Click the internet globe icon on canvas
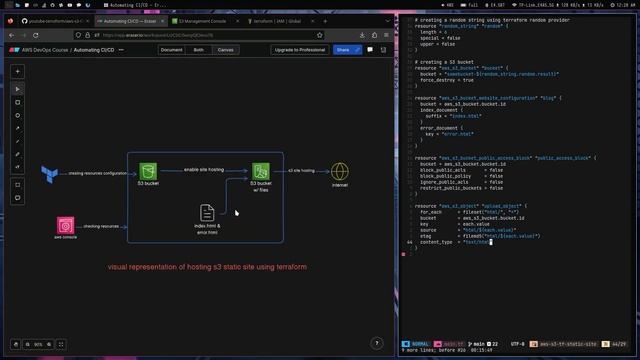 tap(340, 171)
